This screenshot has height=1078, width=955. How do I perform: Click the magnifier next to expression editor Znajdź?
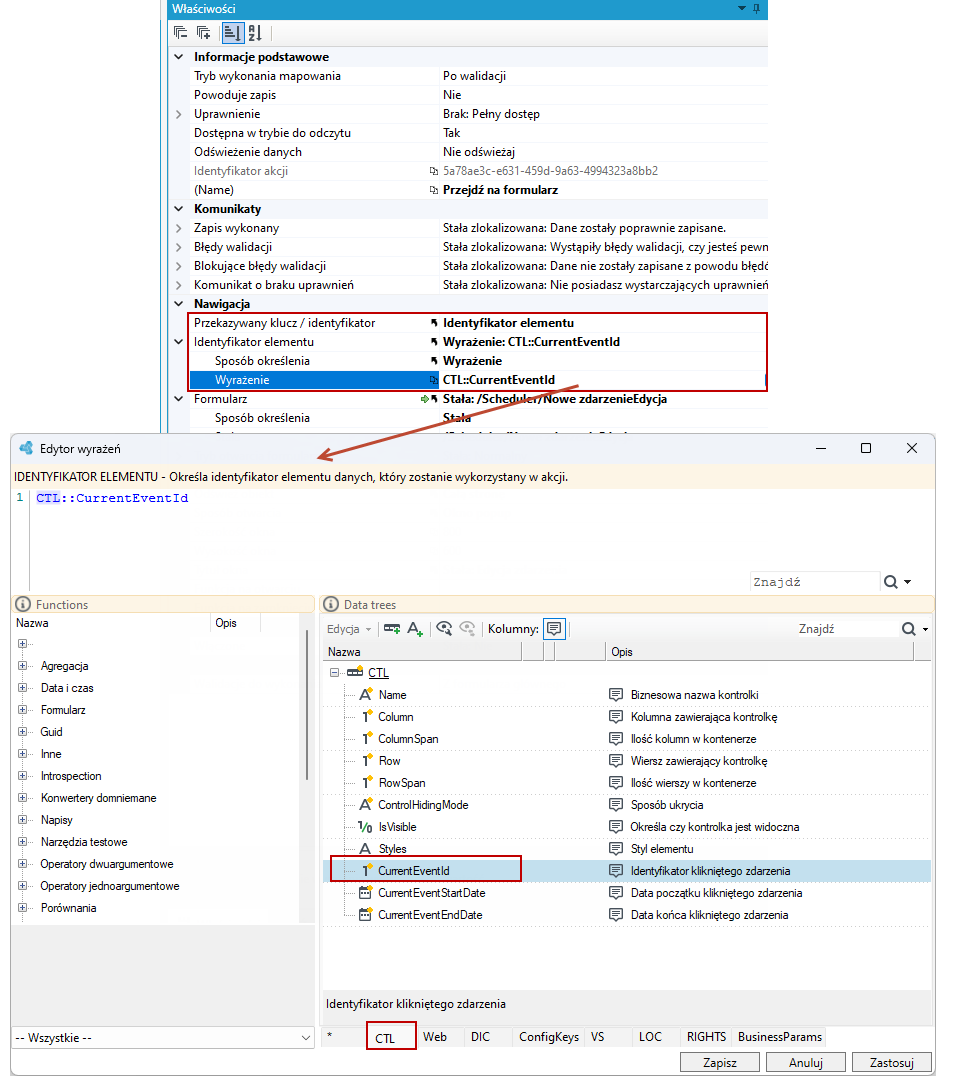[891, 582]
